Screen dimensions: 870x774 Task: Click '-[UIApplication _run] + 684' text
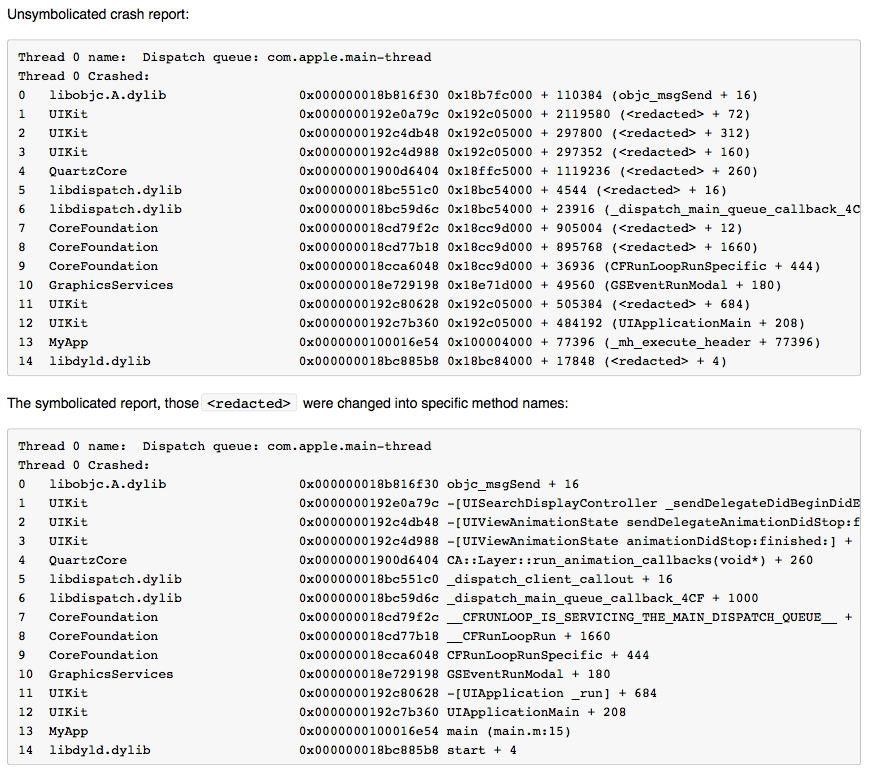552,693
